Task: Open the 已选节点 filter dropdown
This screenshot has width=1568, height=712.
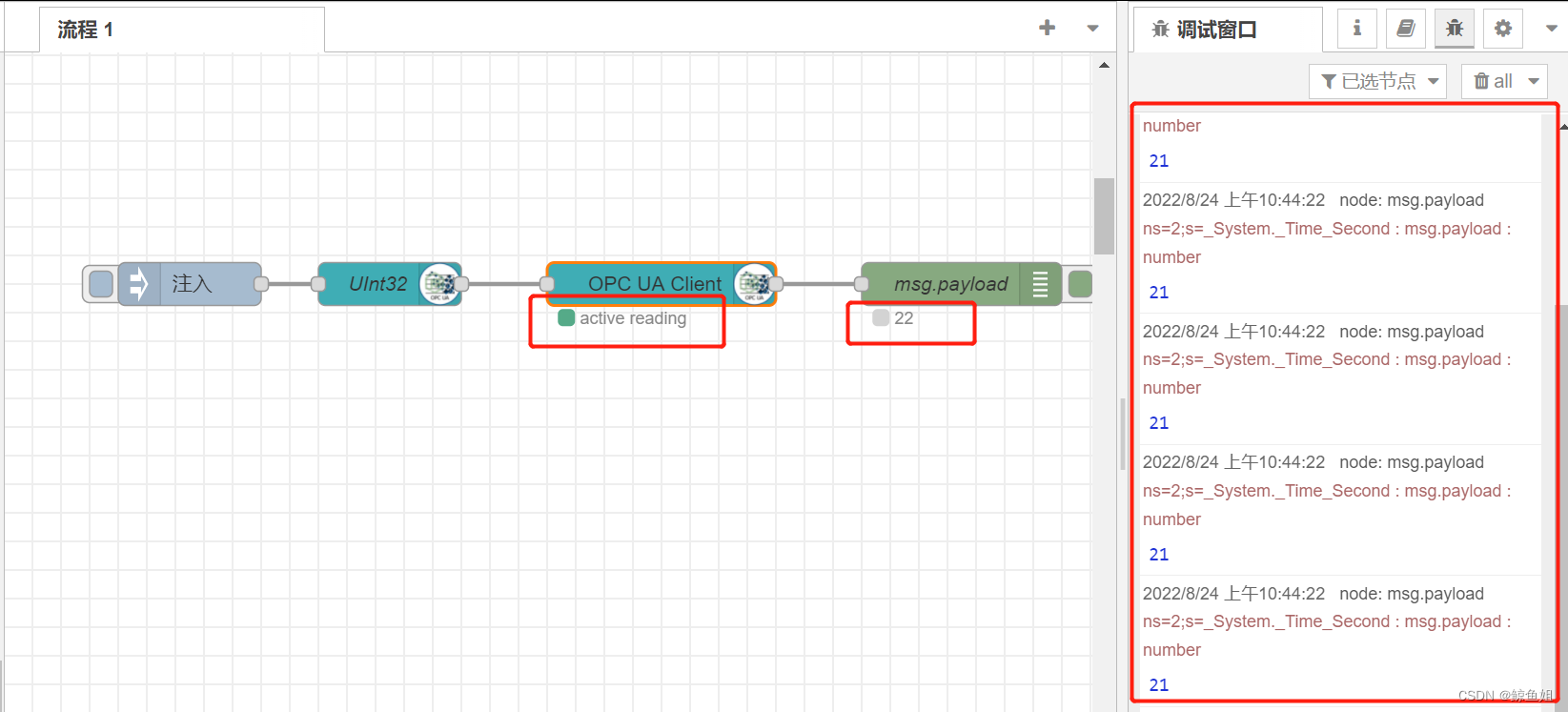Action: tap(1378, 81)
